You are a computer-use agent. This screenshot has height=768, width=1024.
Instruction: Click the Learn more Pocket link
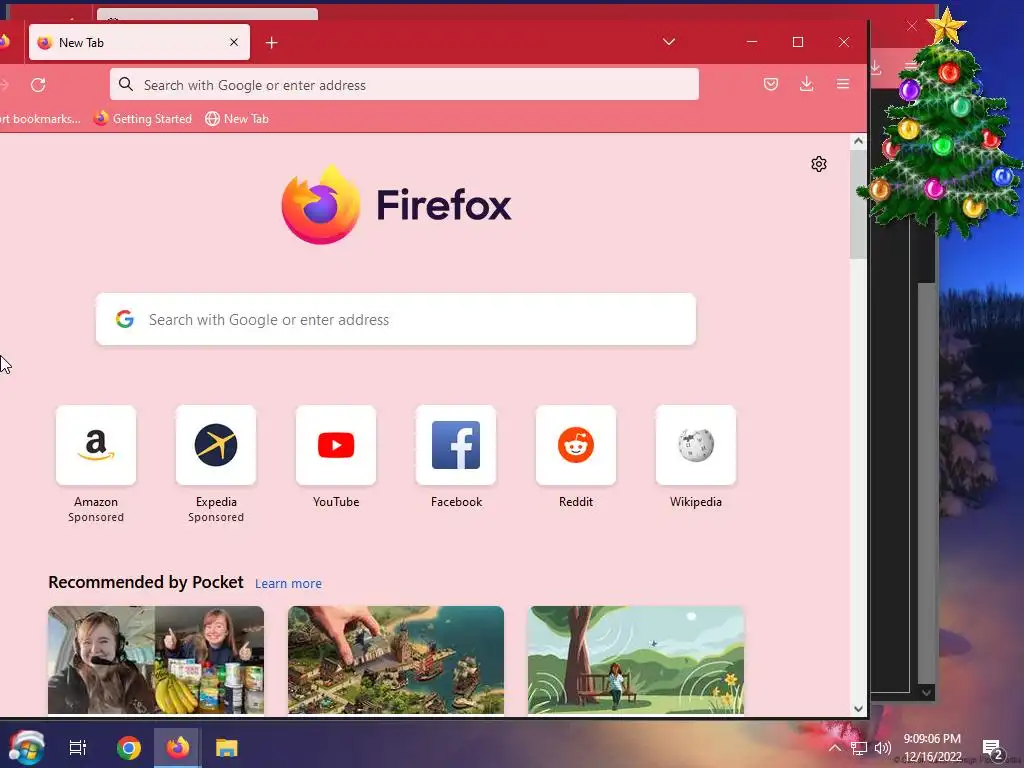pos(288,584)
